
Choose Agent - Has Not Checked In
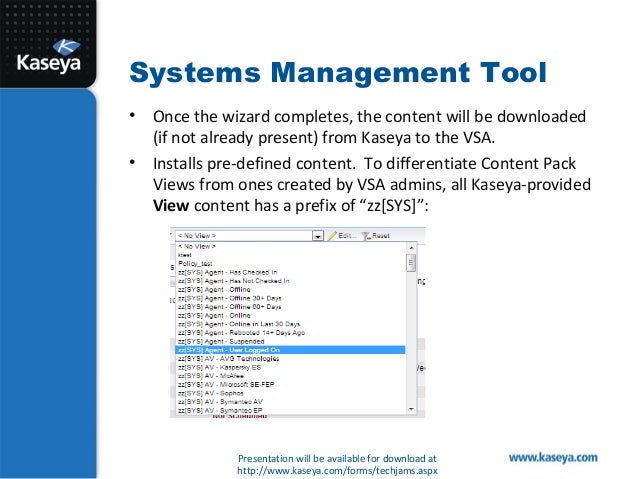click(291, 281)
